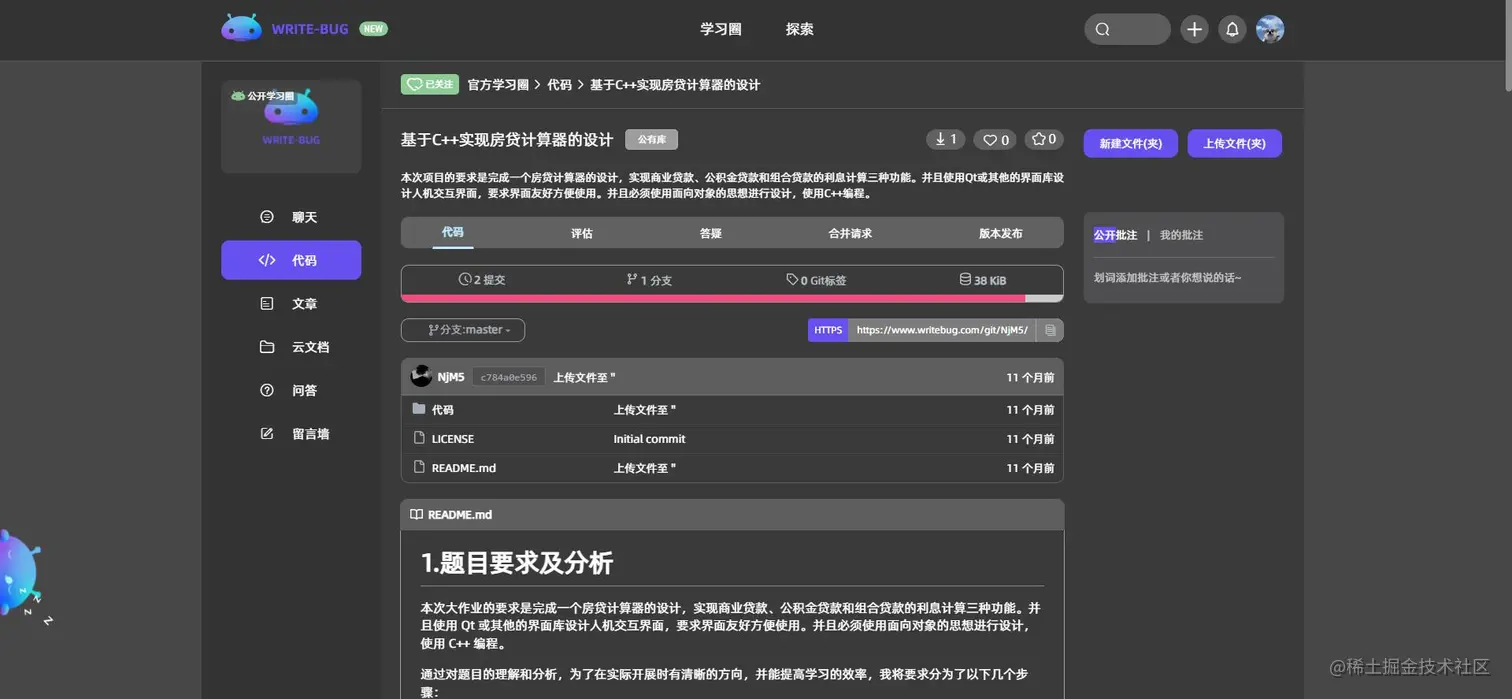The height and width of the screenshot is (699, 1512).
Task: Click the 公开学习圈 circle card
Action: pyautogui.click(x=291, y=126)
